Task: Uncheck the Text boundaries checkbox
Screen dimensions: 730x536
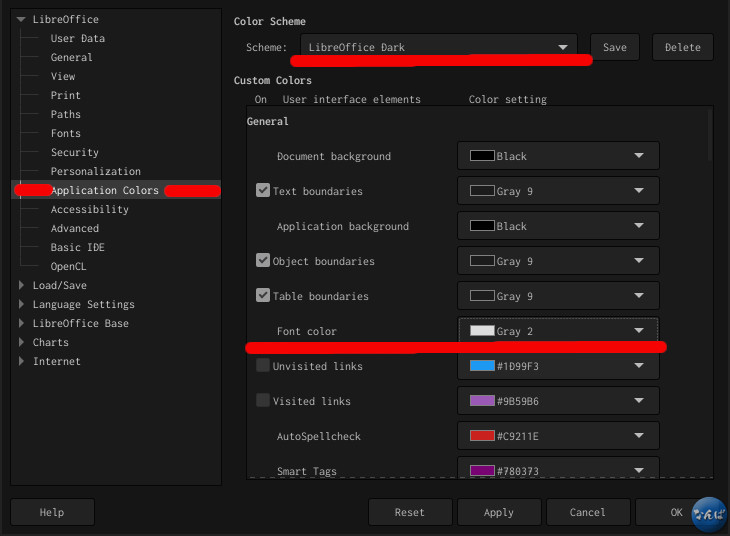Action: click(x=263, y=190)
